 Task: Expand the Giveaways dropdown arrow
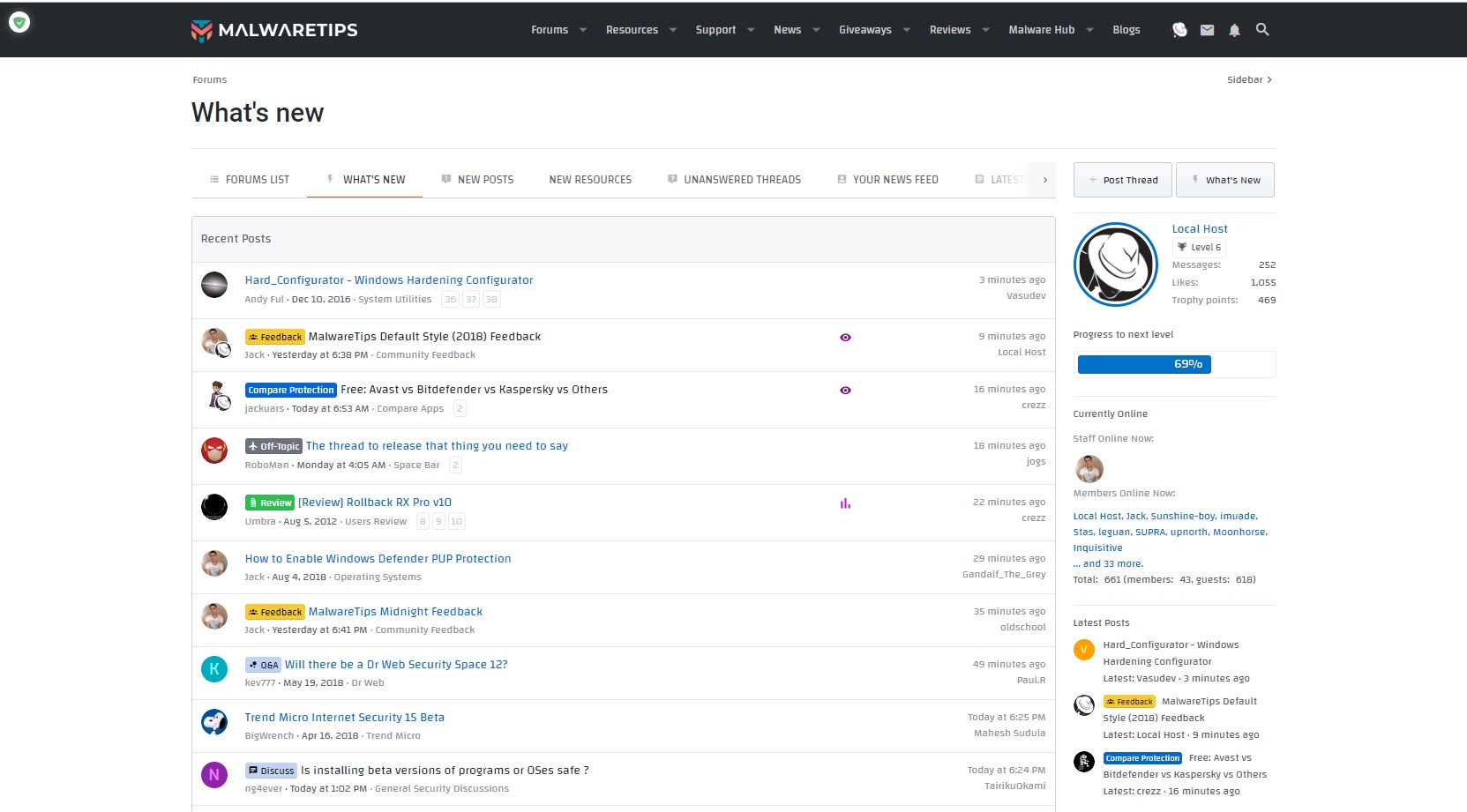click(x=906, y=30)
